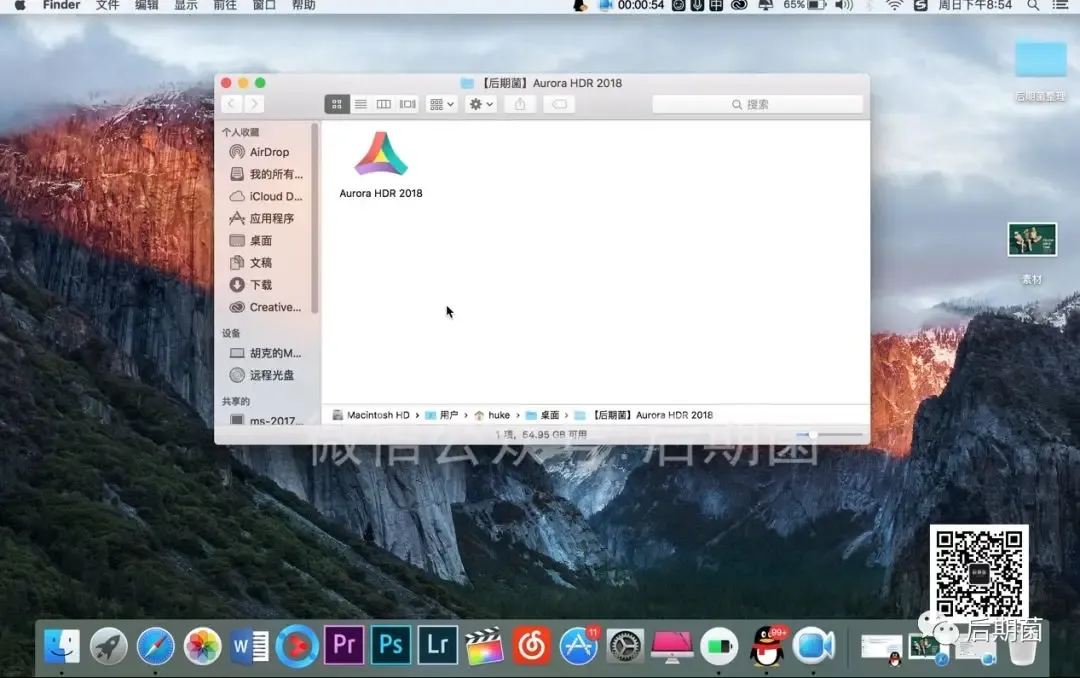Open QQ penguin from the Dock
Image resolution: width=1080 pixels, height=678 pixels.
click(767, 646)
